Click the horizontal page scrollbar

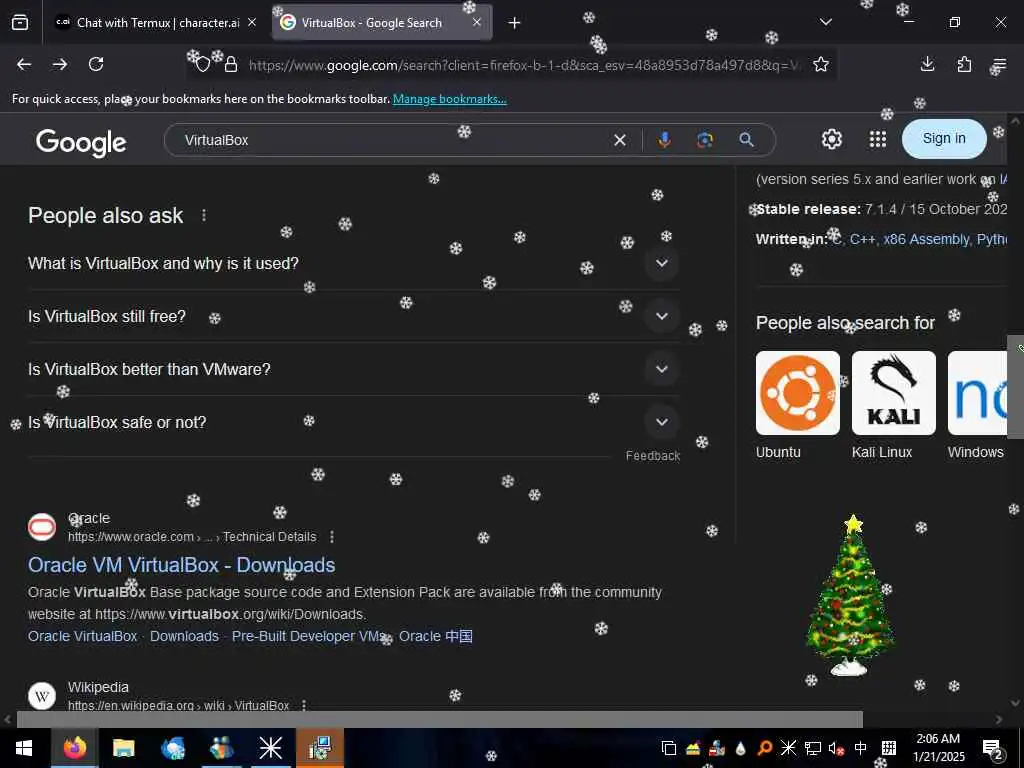click(439, 719)
